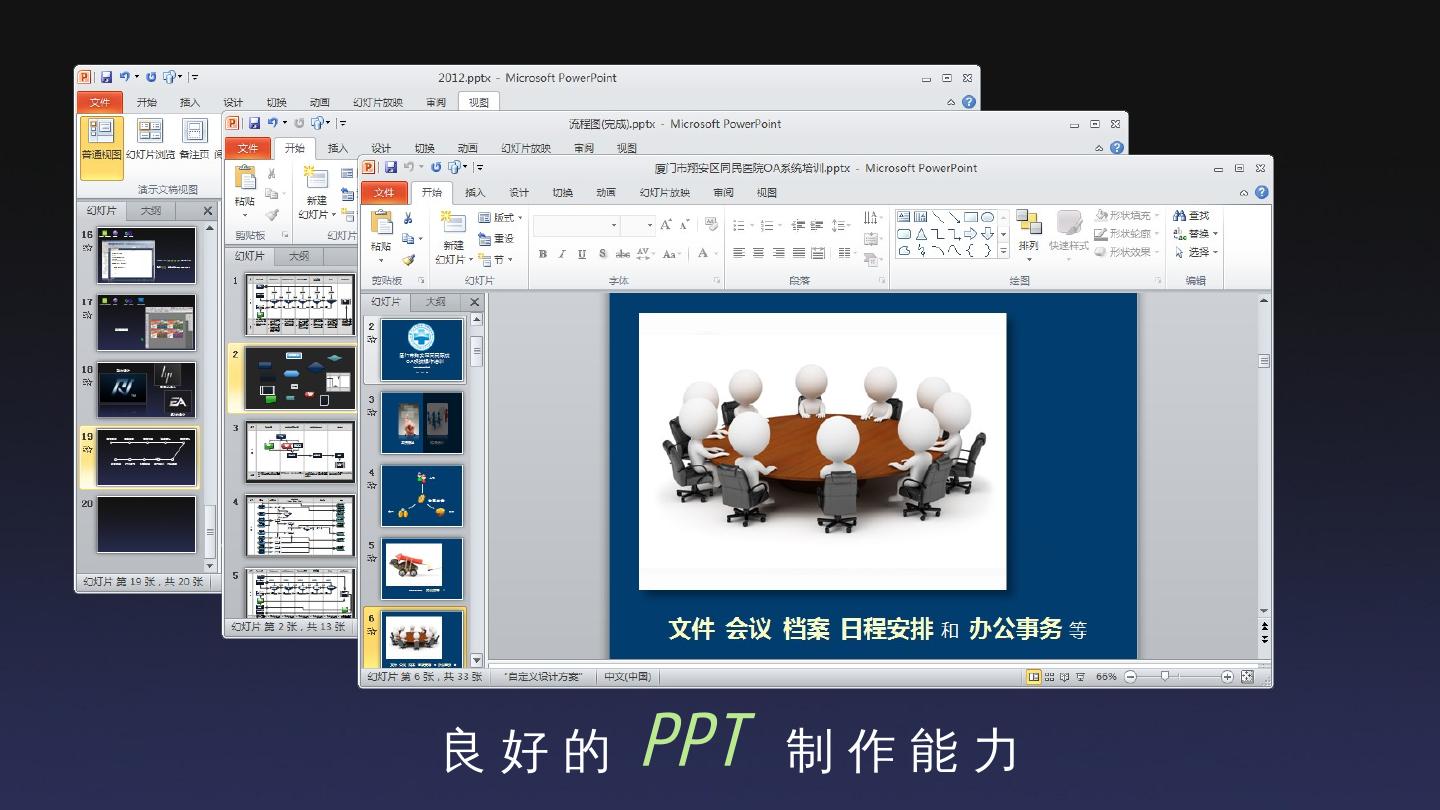This screenshot has width=1440, height=810.
Task: Select slide 3 thumbnail in the front window
Action: click(422, 423)
